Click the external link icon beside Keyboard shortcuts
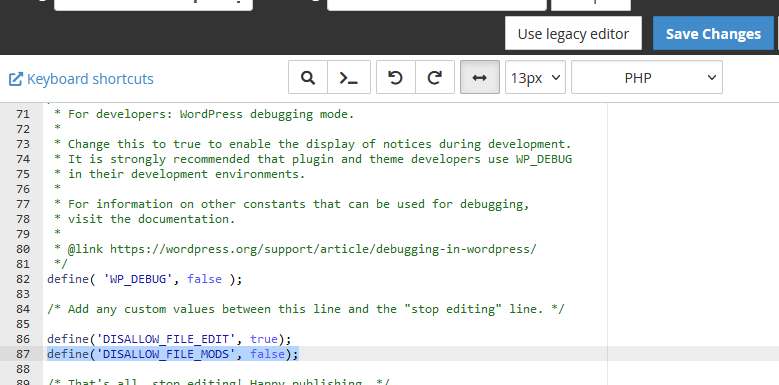 (16, 79)
